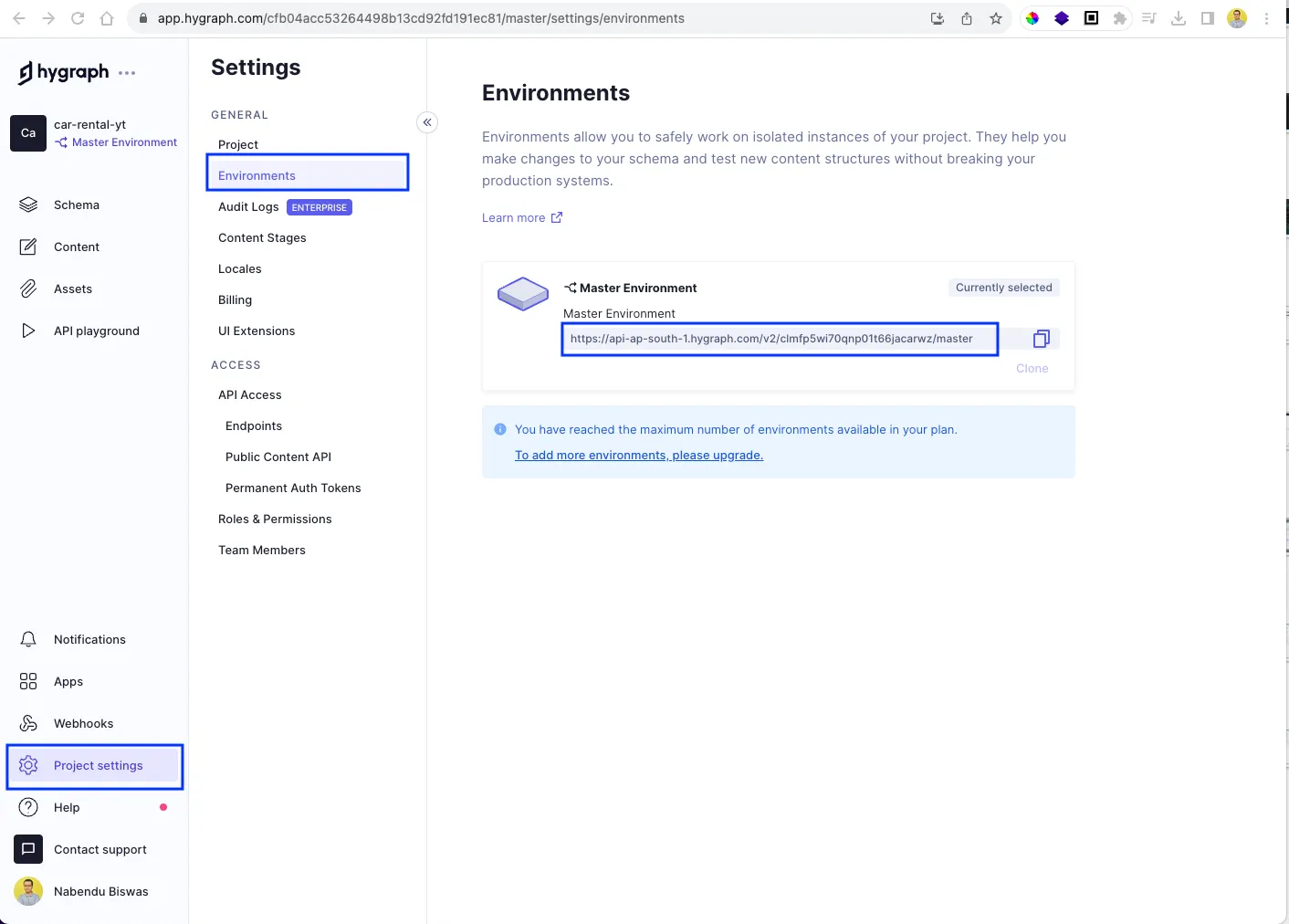The image size is (1289, 924).
Task: Click the Content edit icon
Action: point(28,247)
